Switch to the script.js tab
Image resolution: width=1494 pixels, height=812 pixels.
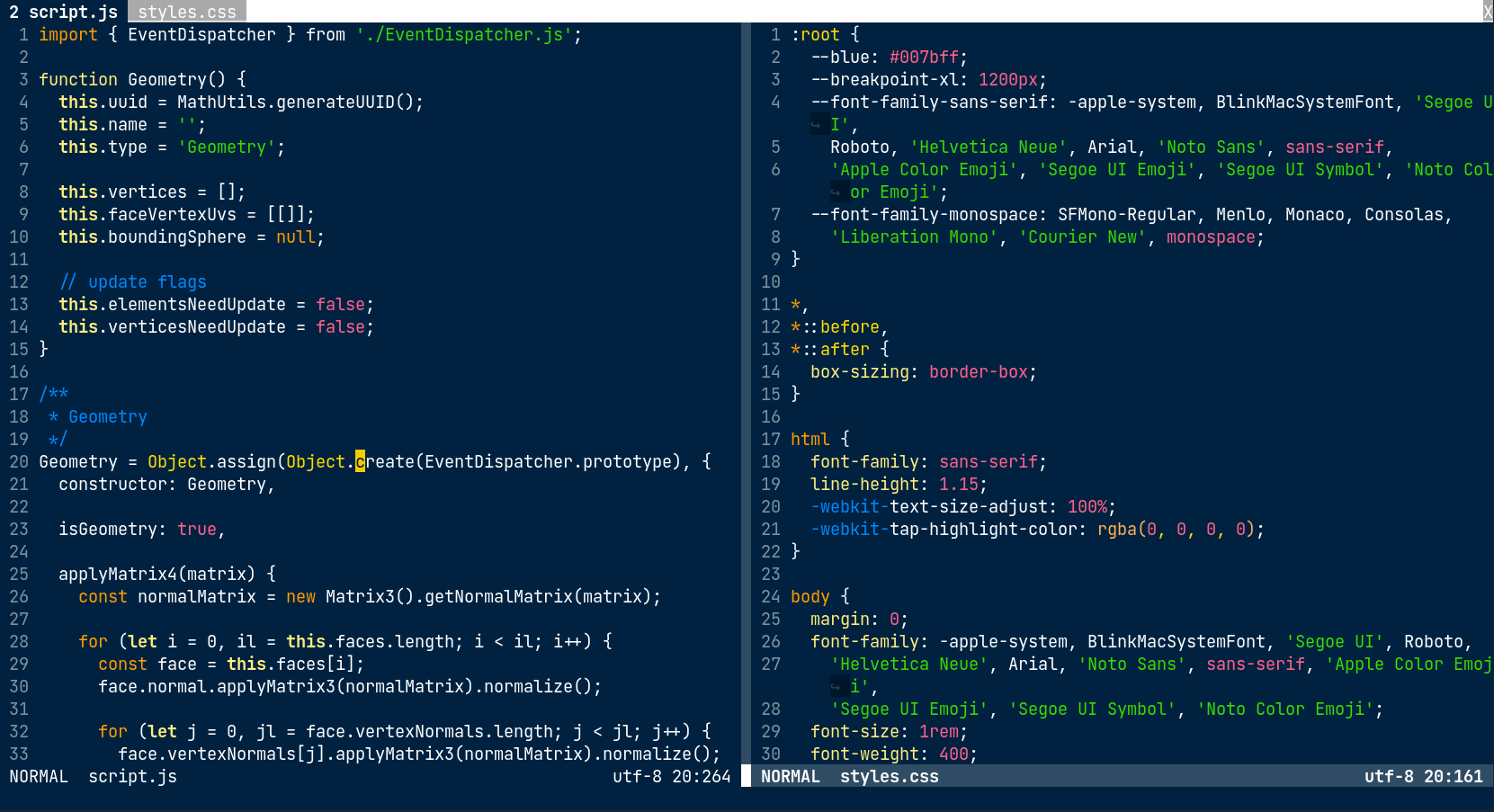pos(63,12)
